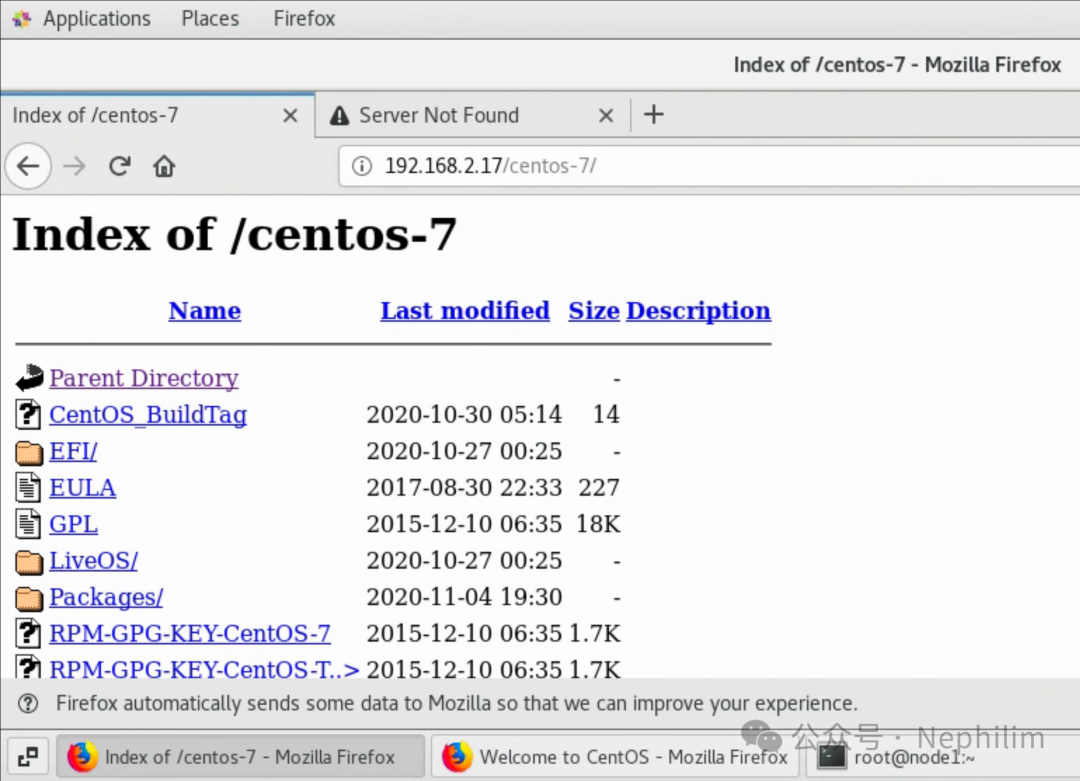The height and width of the screenshot is (781, 1080).
Task: Click the EFI folder icon
Action: click(29, 452)
